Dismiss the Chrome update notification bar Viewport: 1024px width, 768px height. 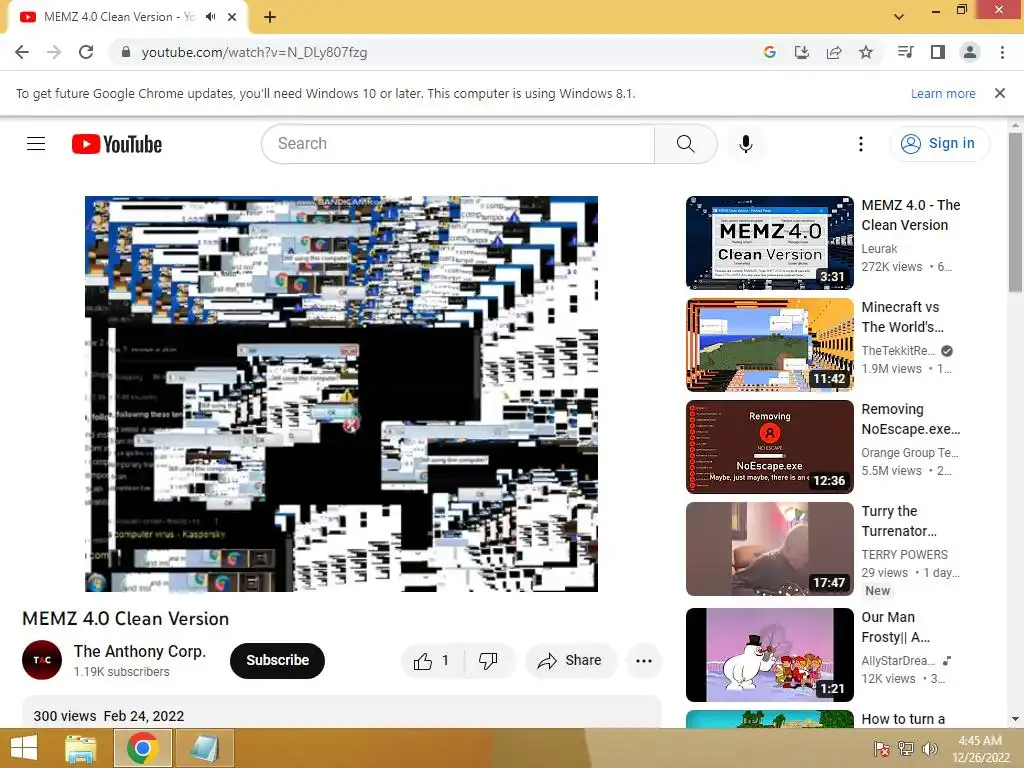999,93
